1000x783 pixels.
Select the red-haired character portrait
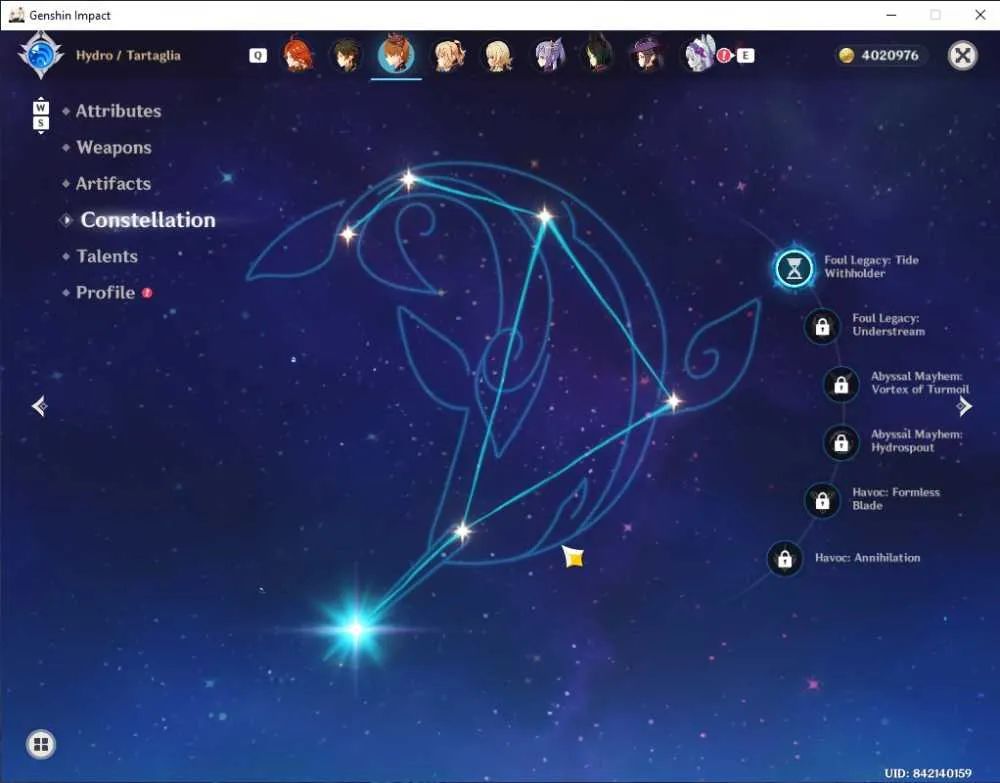(298, 55)
